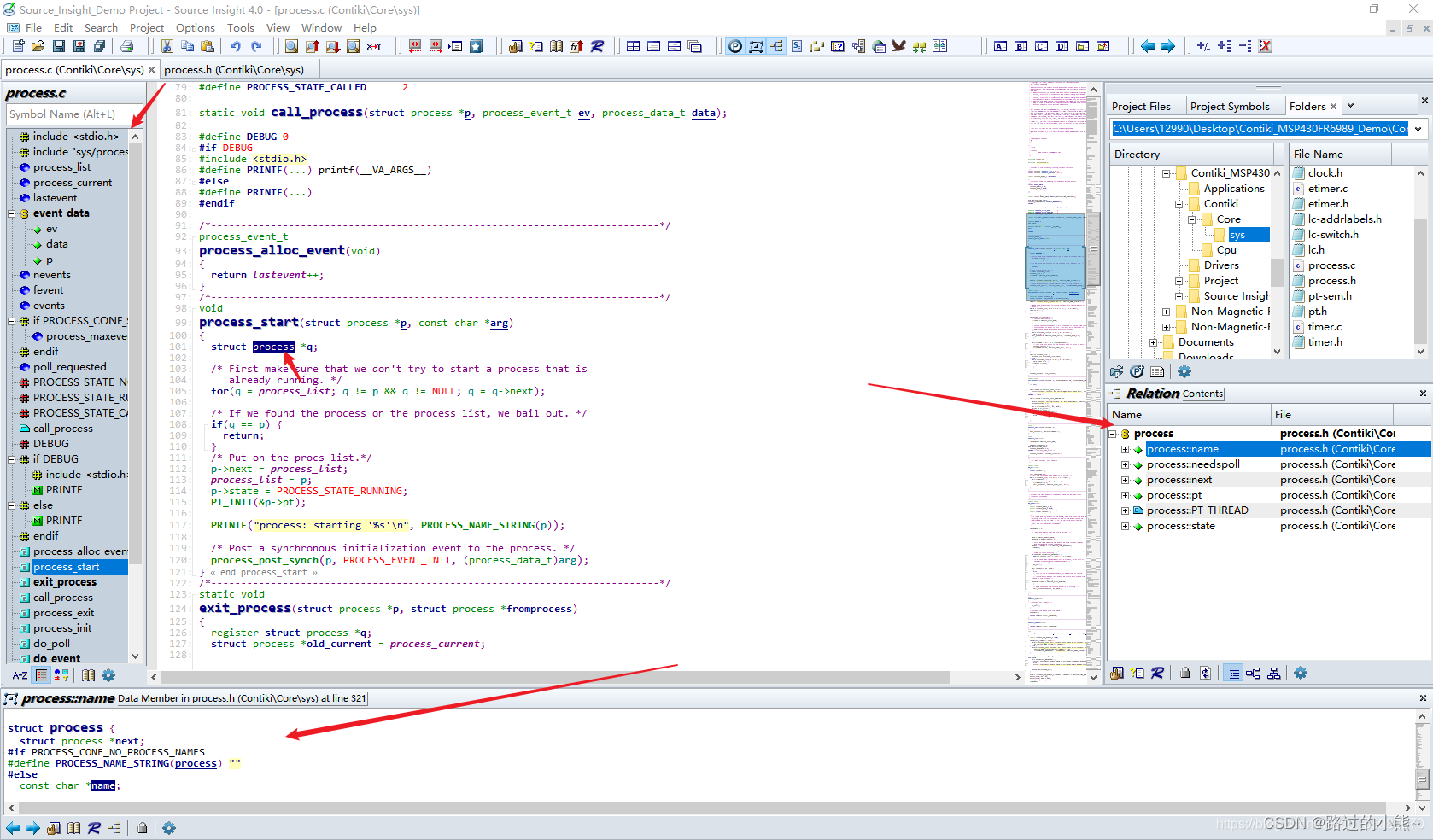Viewport: 1433px width, 840px height.
Task: Click the lock icon in the Context window toolbar
Action: click(143, 828)
